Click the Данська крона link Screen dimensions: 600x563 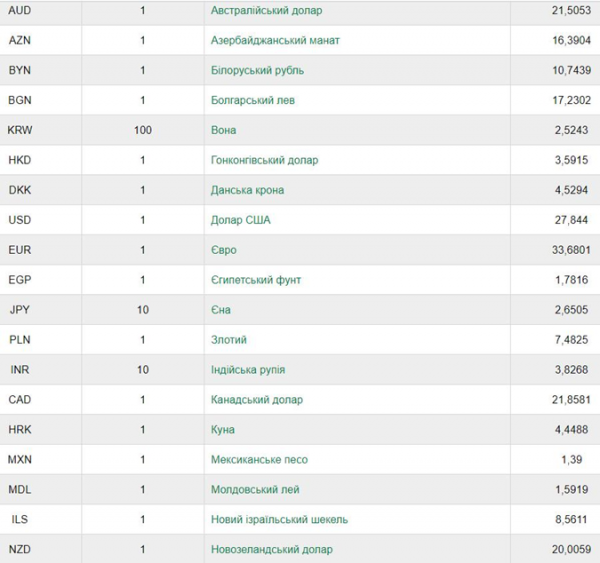point(247,190)
